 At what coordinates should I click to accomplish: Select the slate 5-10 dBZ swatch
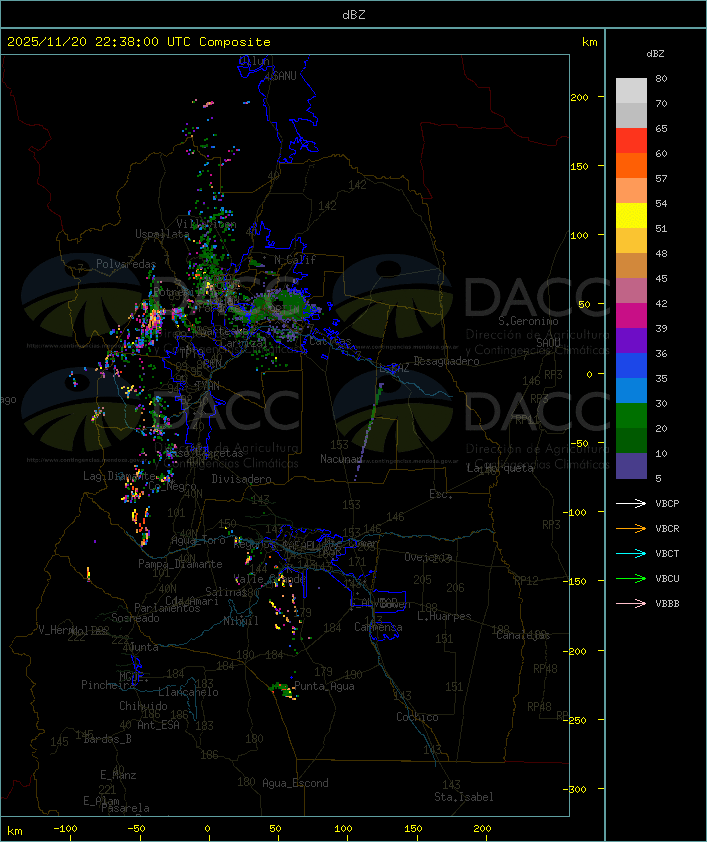click(x=631, y=466)
